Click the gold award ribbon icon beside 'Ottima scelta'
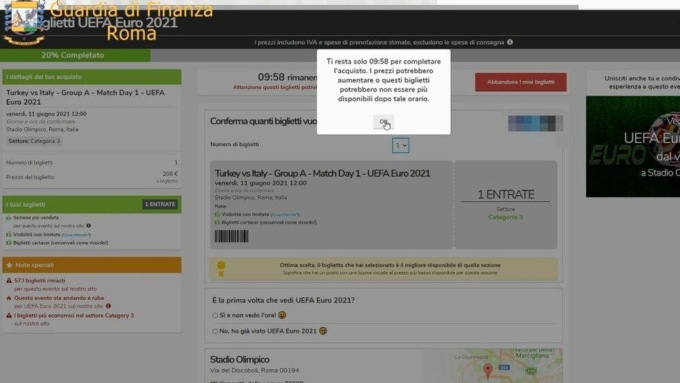Image resolution: width=680 pixels, height=383 pixels. 221,269
